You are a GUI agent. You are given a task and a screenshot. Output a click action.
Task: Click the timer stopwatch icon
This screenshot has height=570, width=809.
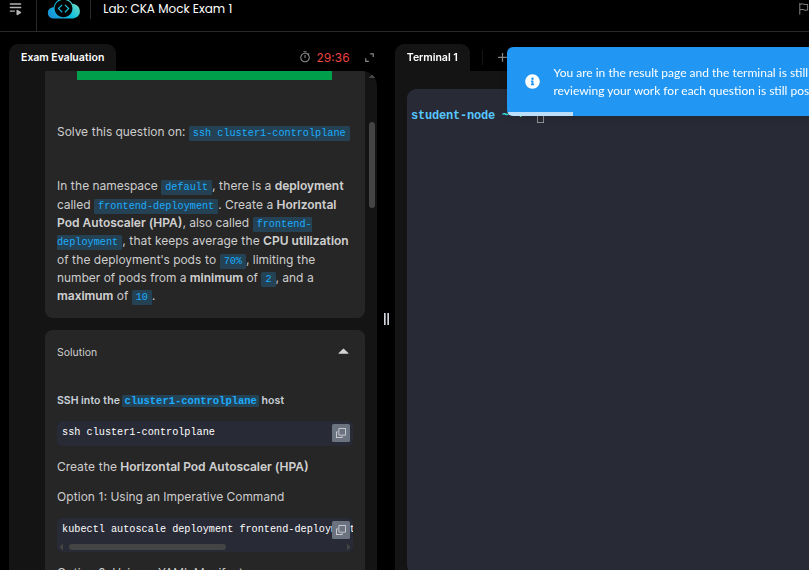(305, 57)
